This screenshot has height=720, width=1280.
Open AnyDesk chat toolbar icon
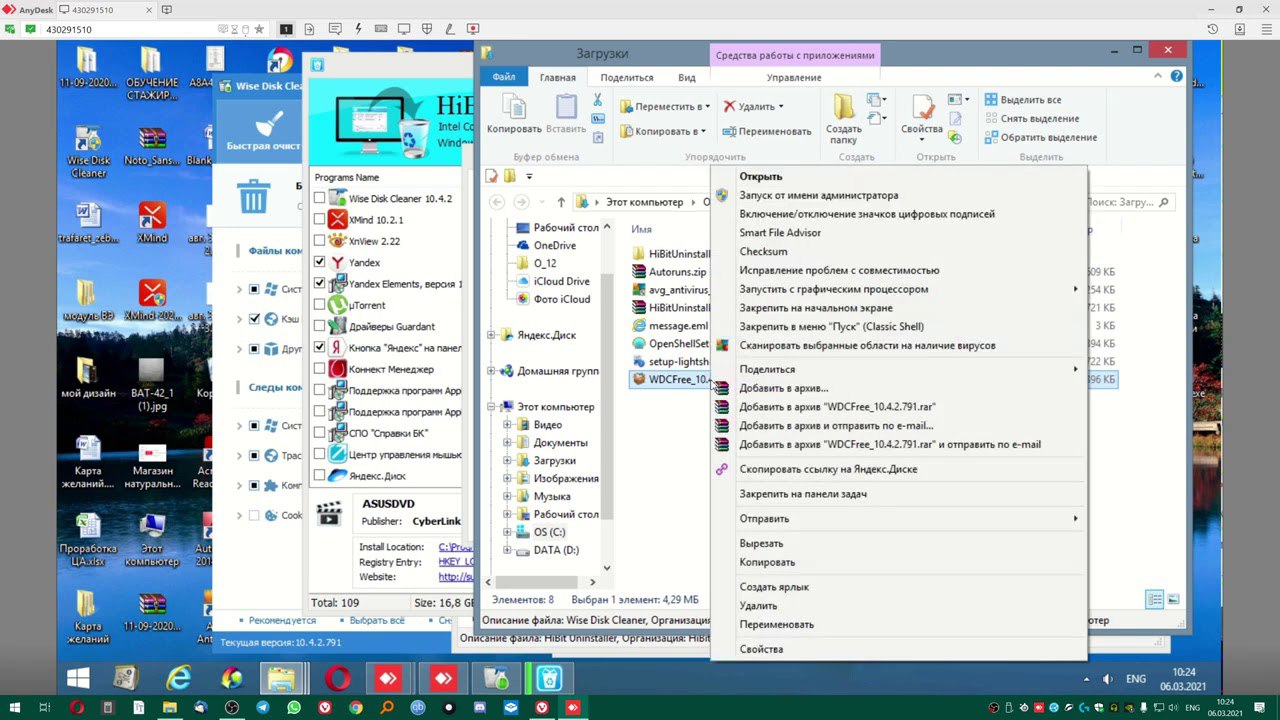click(x=337, y=29)
